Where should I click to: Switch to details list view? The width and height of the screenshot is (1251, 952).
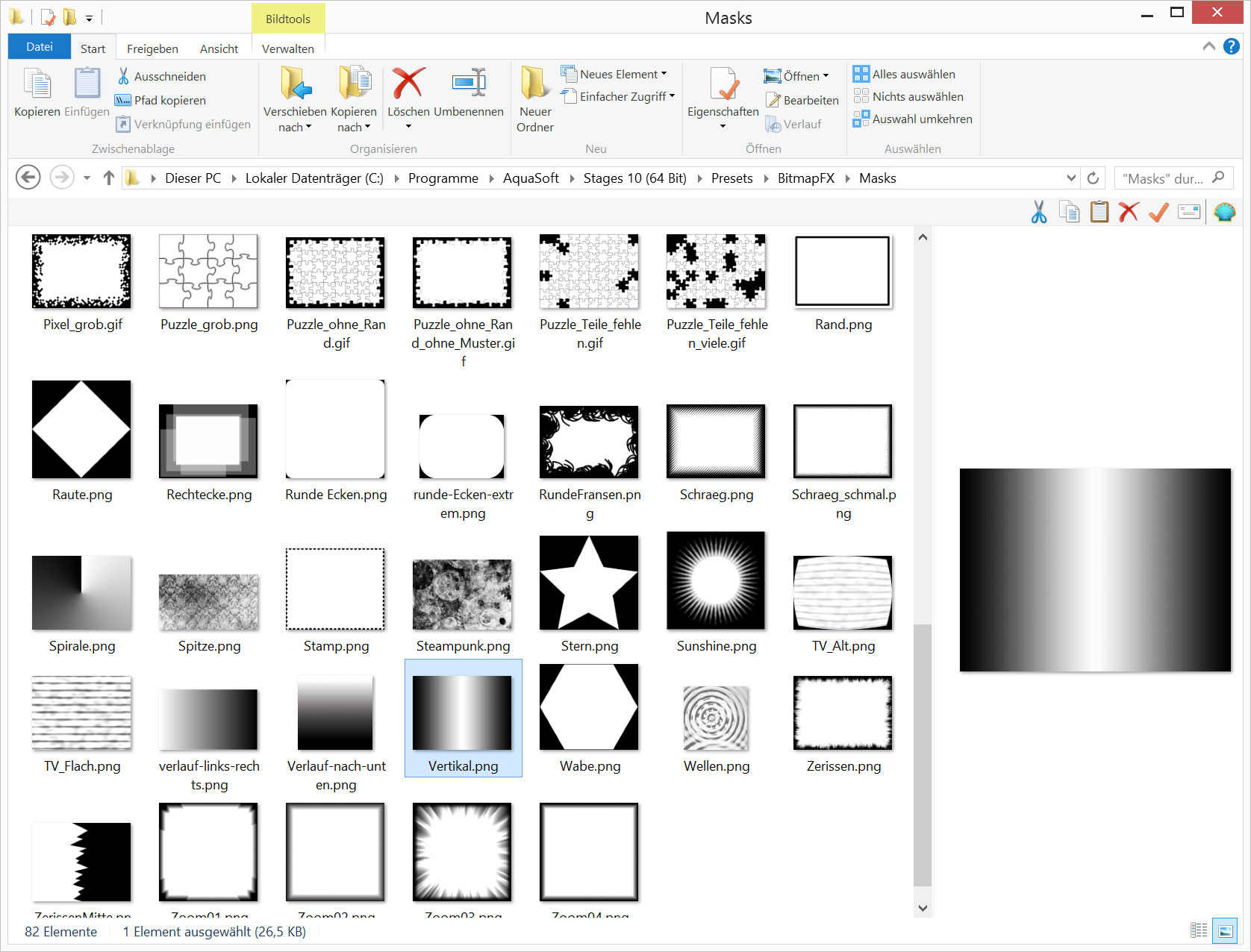(1199, 930)
